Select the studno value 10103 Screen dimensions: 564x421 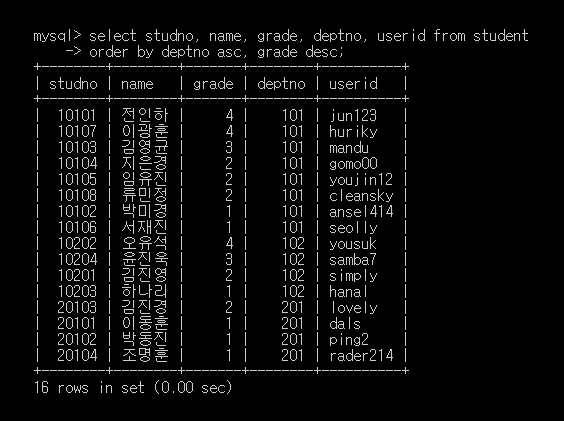[77, 148]
